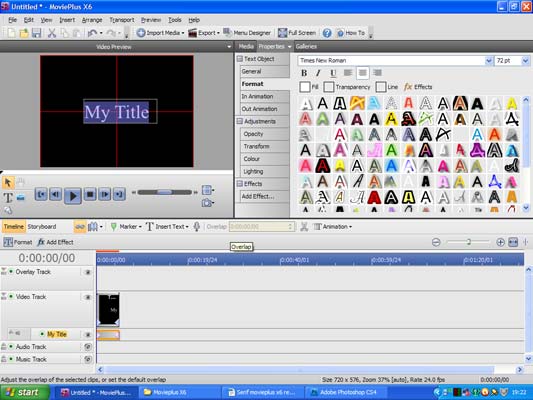Image resolution: width=533 pixels, height=400 pixels.
Task: Select the Text tool in preview panel
Action: tap(8, 197)
